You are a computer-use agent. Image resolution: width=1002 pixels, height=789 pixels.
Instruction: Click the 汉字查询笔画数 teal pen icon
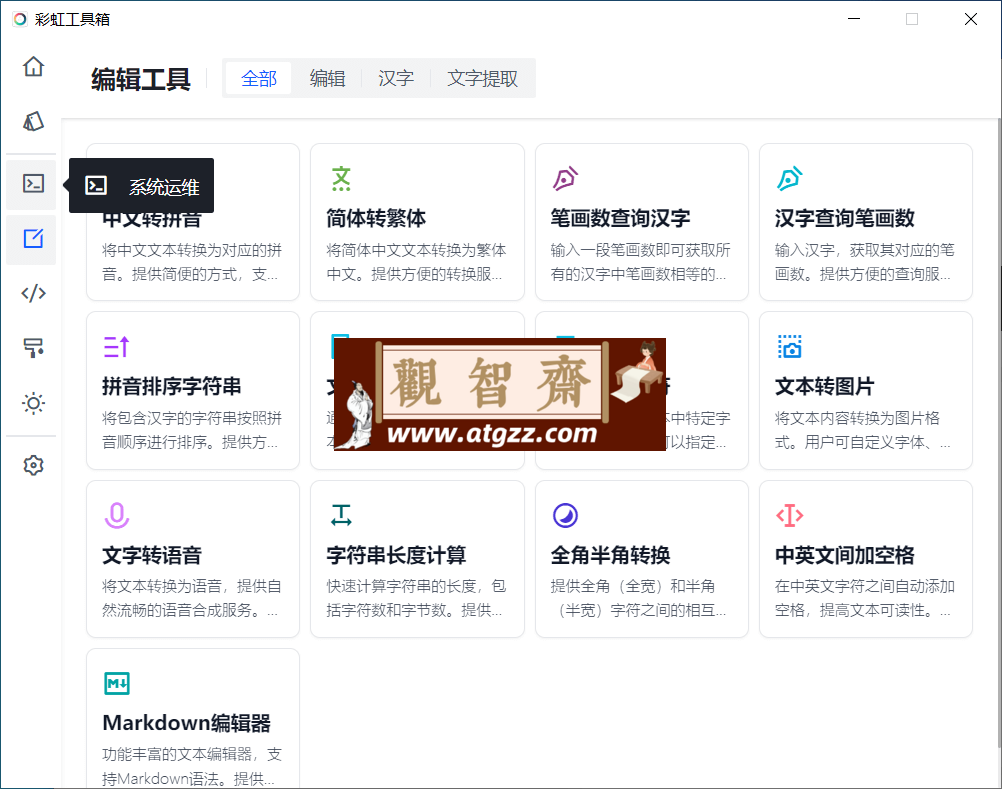click(790, 179)
